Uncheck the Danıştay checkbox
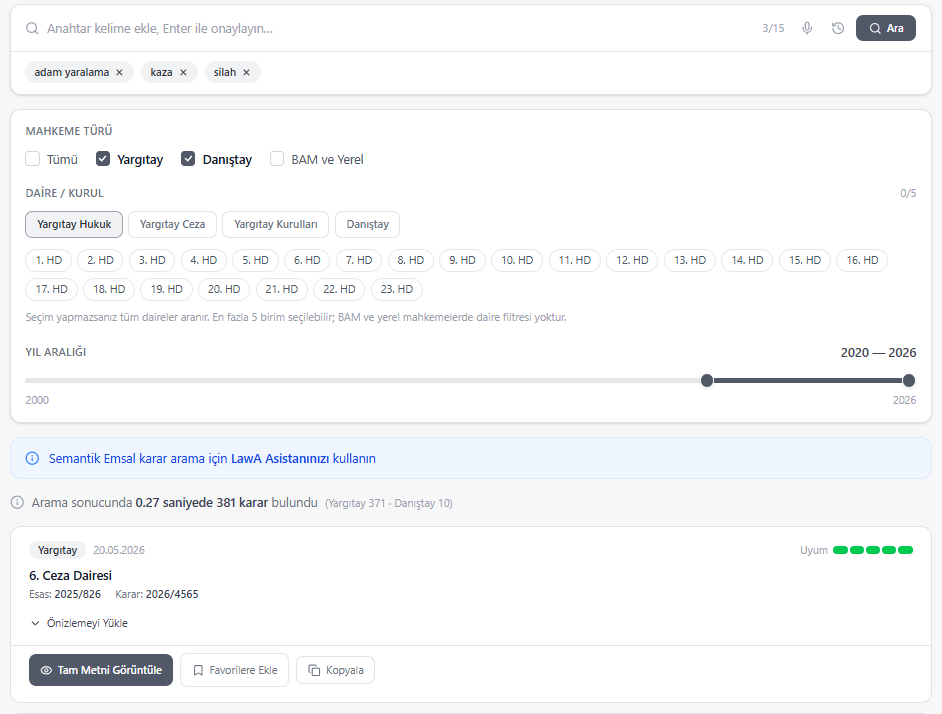The height and width of the screenshot is (714, 942). tap(188, 159)
